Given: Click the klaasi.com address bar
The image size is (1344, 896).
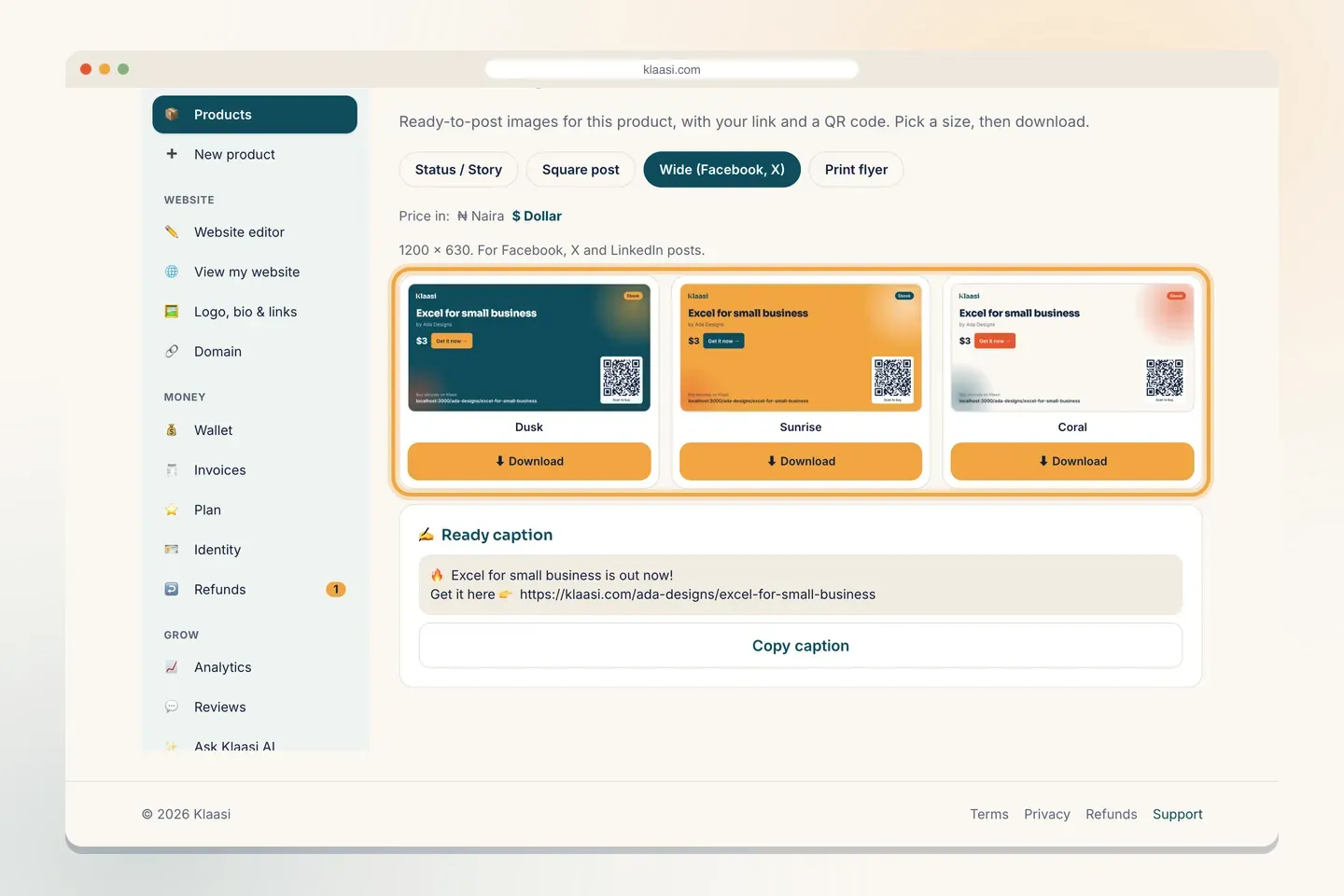Looking at the screenshot, I should (672, 69).
